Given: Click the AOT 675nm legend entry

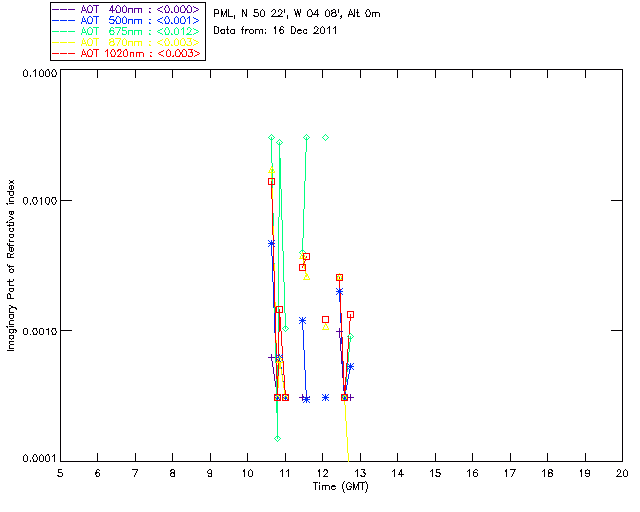Looking at the screenshot, I should (x=127, y=31).
